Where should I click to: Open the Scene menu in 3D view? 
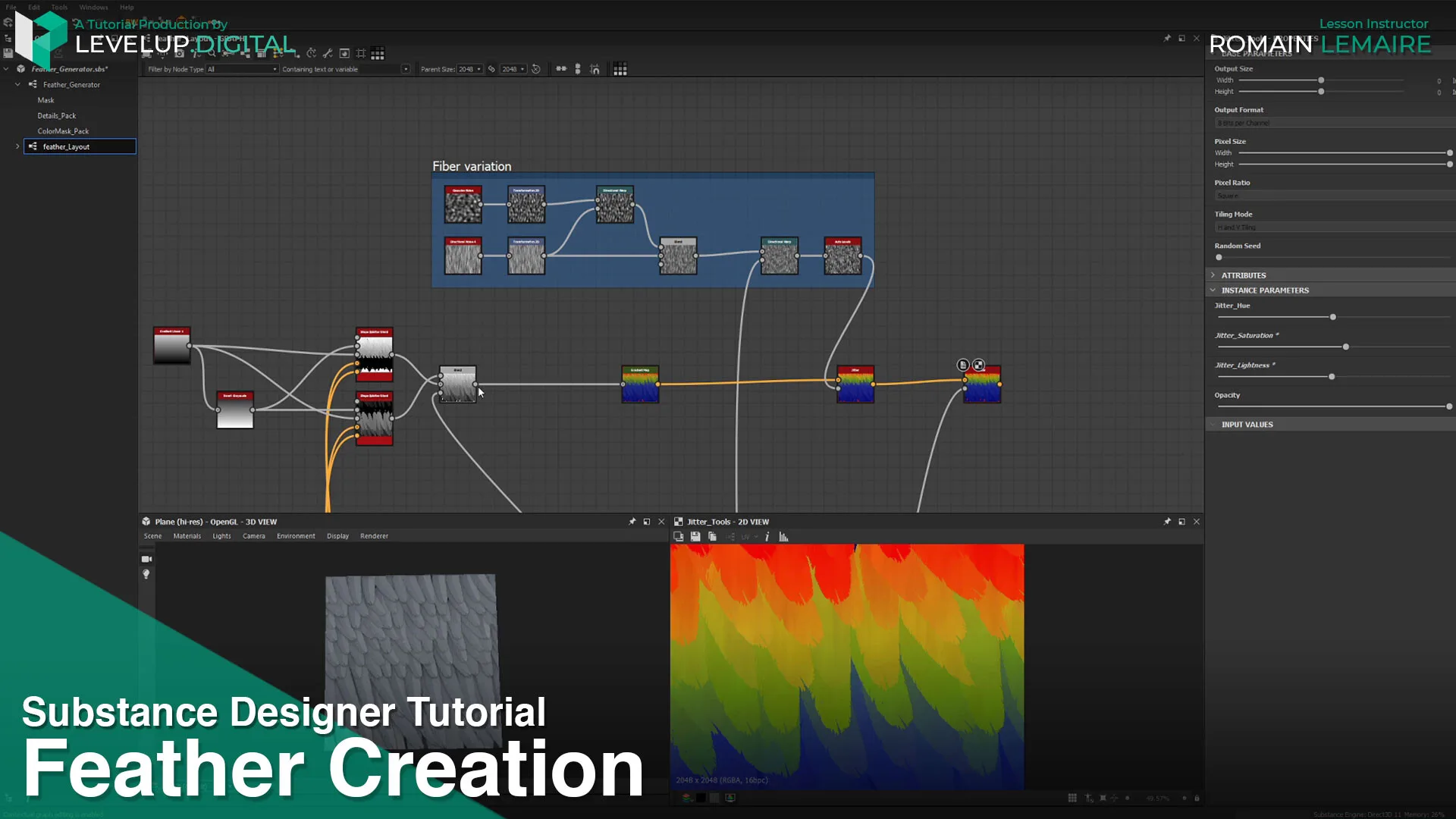152,536
